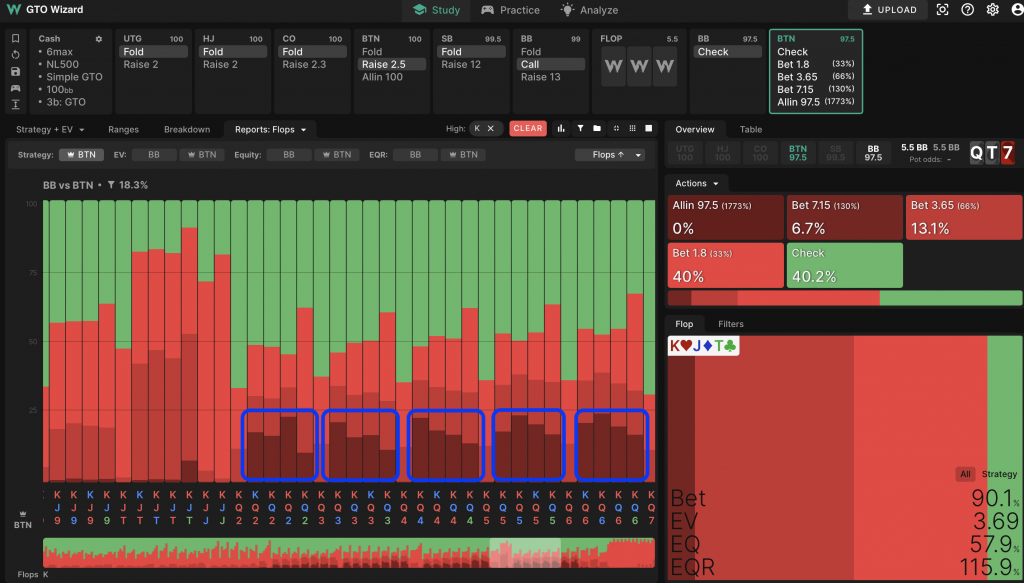Click the gamepad sidebar icon

click(x=16, y=88)
